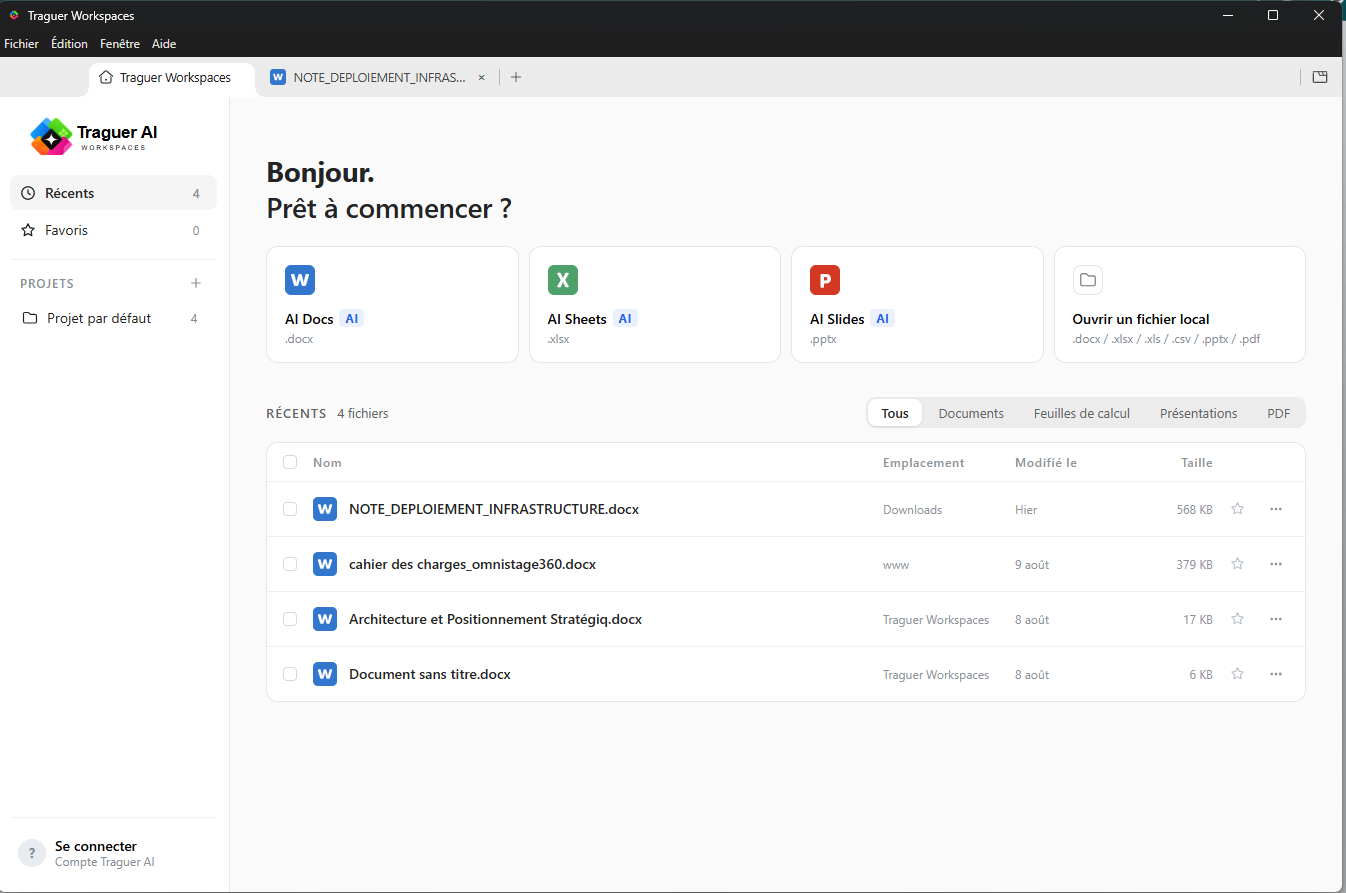Image resolution: width=1346 pixels, height=893 pixels.
Task: Click the 4 fichiers count label
Action: [363, 413]
